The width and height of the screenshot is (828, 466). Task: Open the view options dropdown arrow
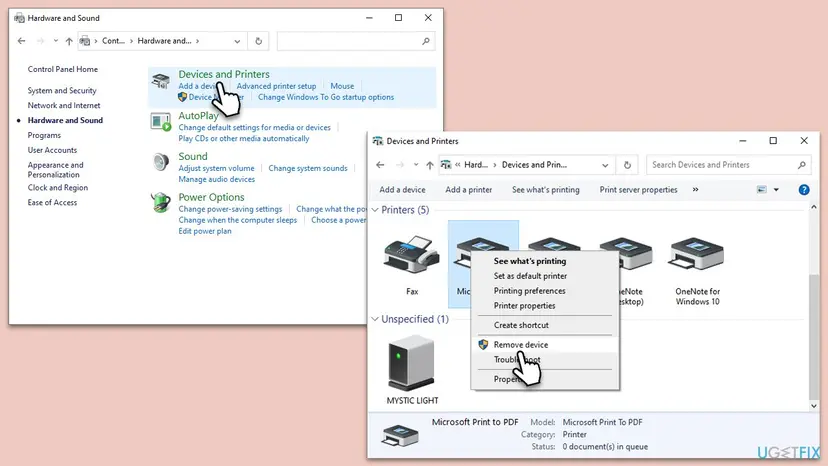776,190
